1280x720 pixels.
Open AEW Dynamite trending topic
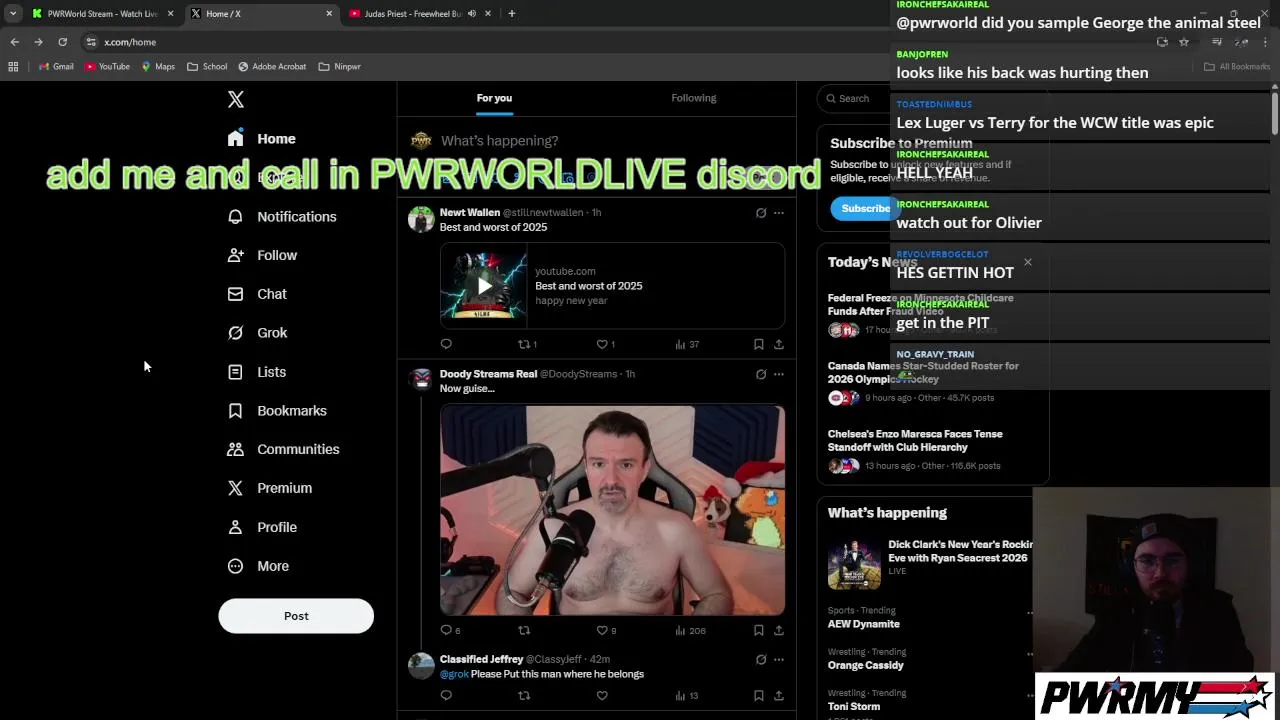click(x=863, y=624)
